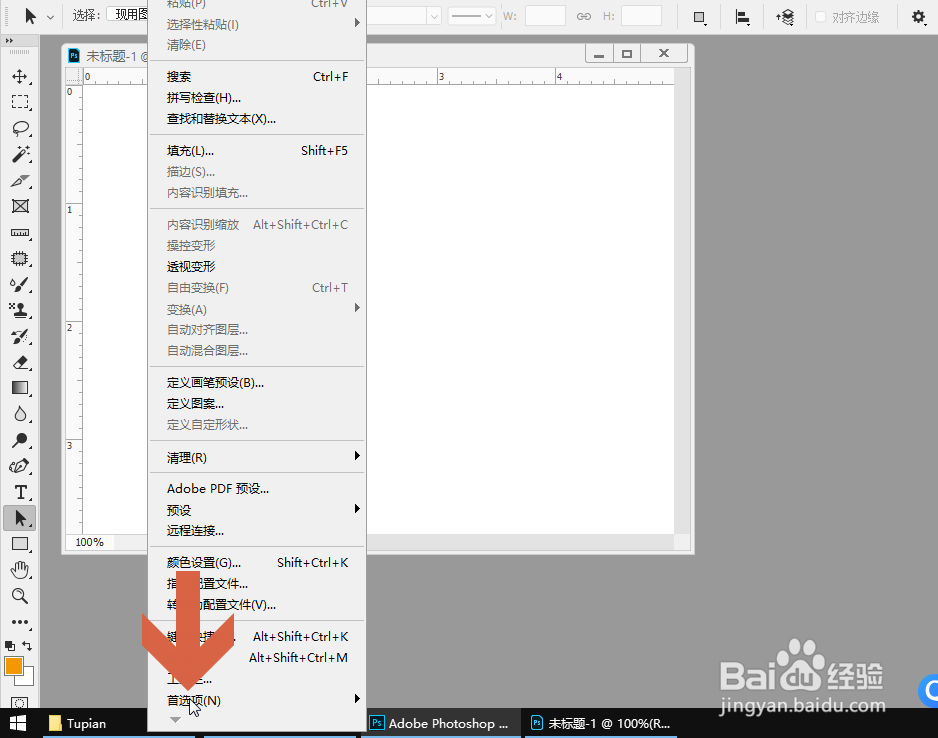Viewport: 938px width, 738px height.
Task: Switch to 未标题-1 @ 100% taskbar button
Action: tap(601, 724)
